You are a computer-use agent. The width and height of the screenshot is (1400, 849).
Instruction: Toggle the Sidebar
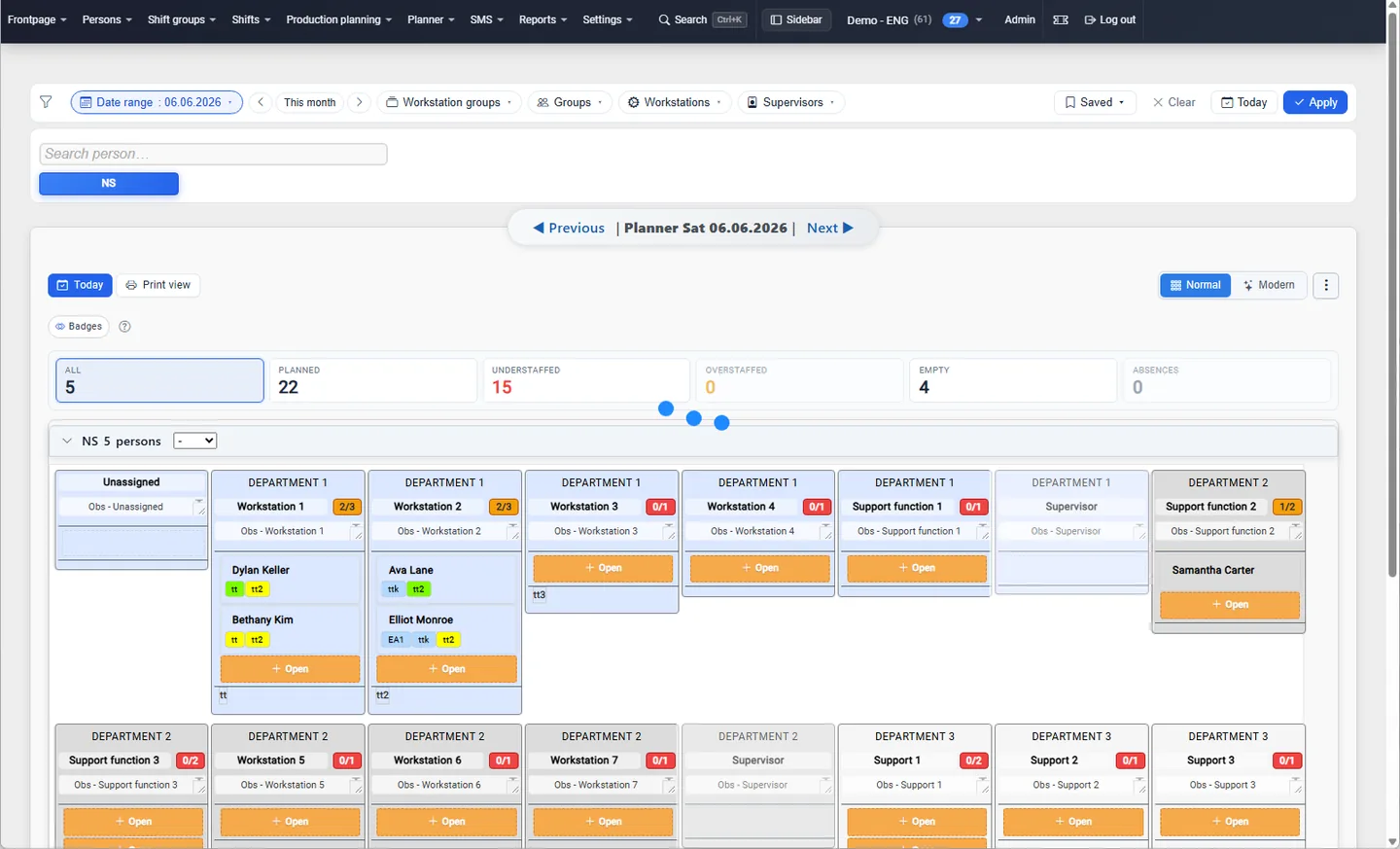(x=796, y=19)
